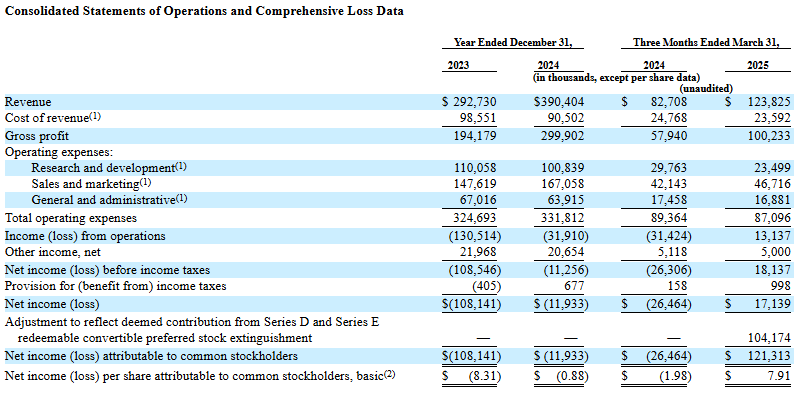The height and width of the screenshot is (395, 799).
Task: Select 2025 revenue value 123,825
Action: click(x=769, y=102)
